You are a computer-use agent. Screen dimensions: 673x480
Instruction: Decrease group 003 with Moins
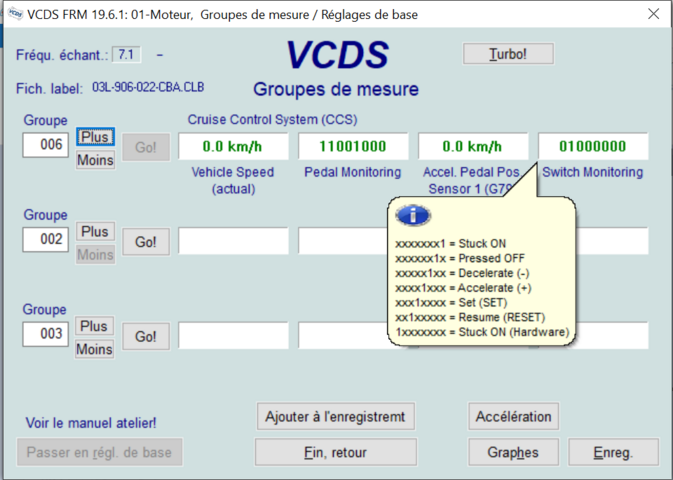tap(94, 349)
